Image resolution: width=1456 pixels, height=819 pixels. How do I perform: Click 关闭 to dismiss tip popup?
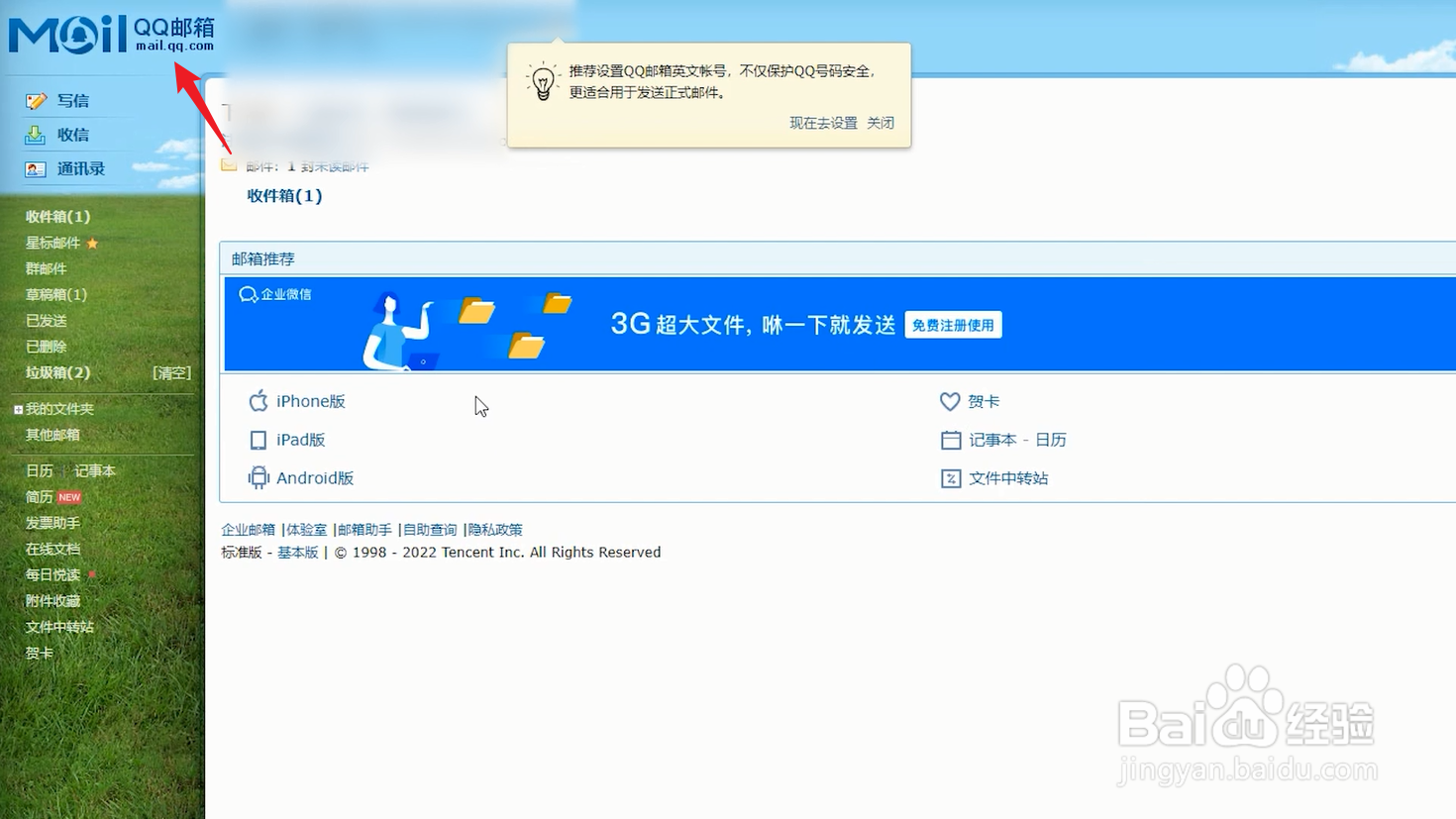(881, 123)
